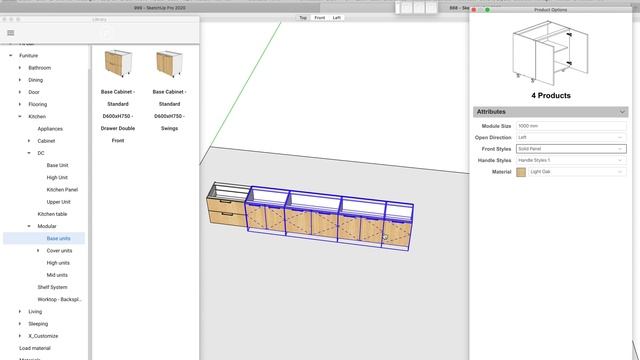This screenshot has height=360, width=640.
Task: Select Kitchen Panel under DC
Action: coord(62,190)
